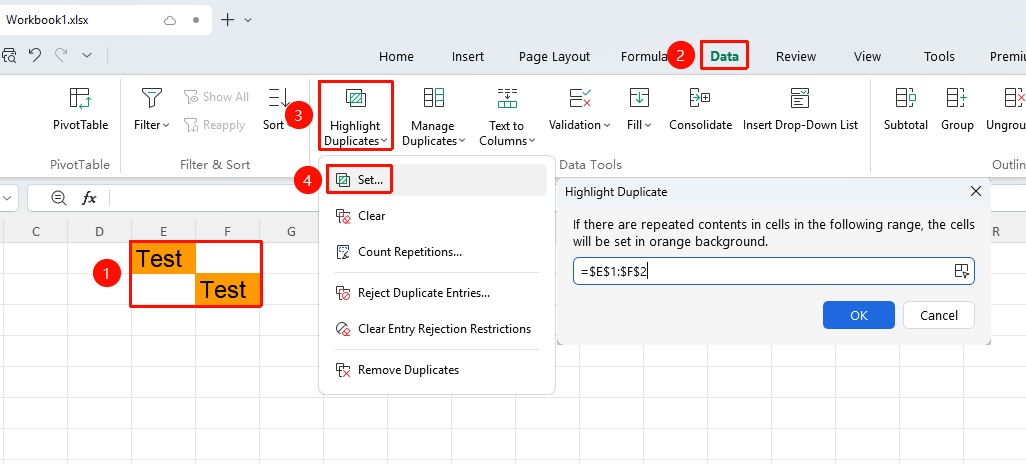Viewport: 1026px width, 464px height.
Task: Select orange cell E1 containing Test
Action: [164, 258]
